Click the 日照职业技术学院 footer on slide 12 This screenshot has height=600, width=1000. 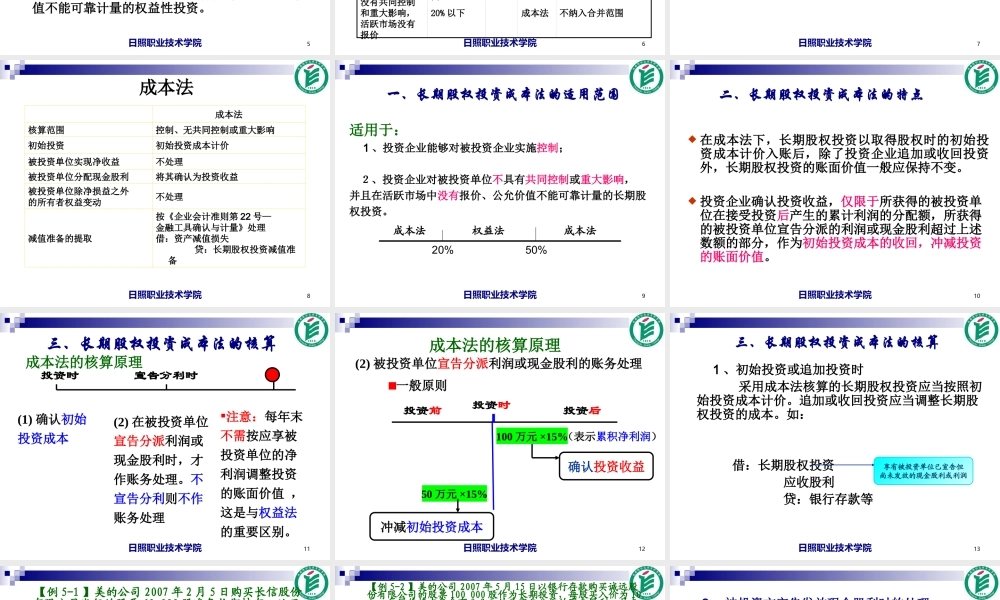point(500,547)
